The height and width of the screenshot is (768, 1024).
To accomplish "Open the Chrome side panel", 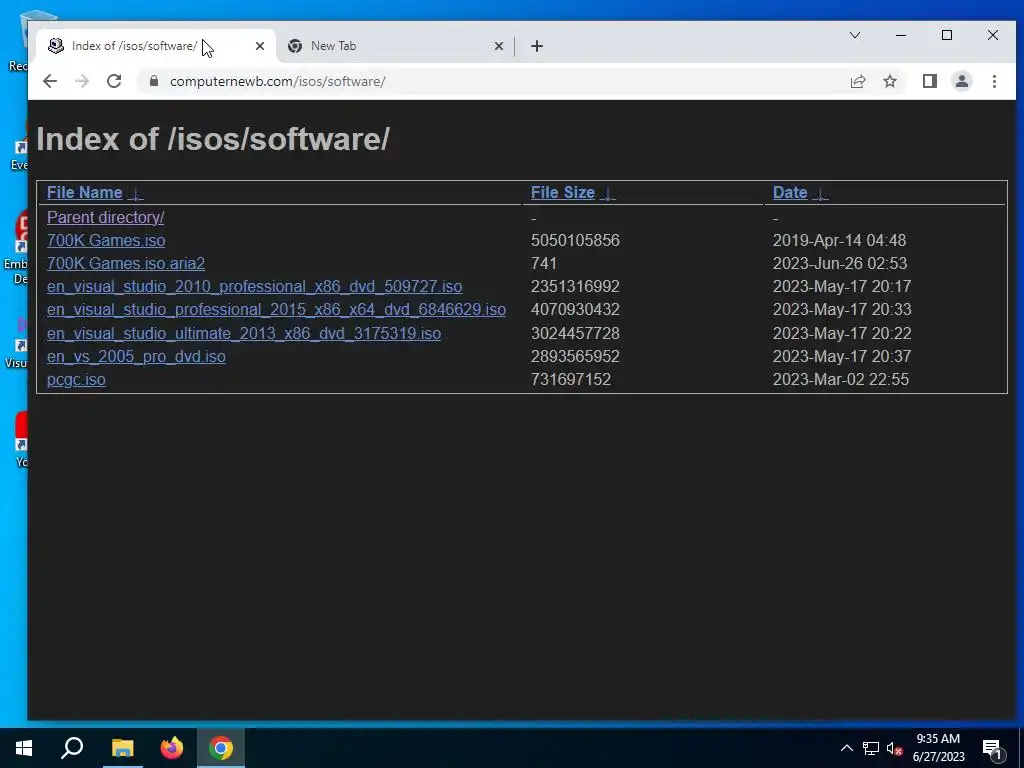I will point(929,81).
